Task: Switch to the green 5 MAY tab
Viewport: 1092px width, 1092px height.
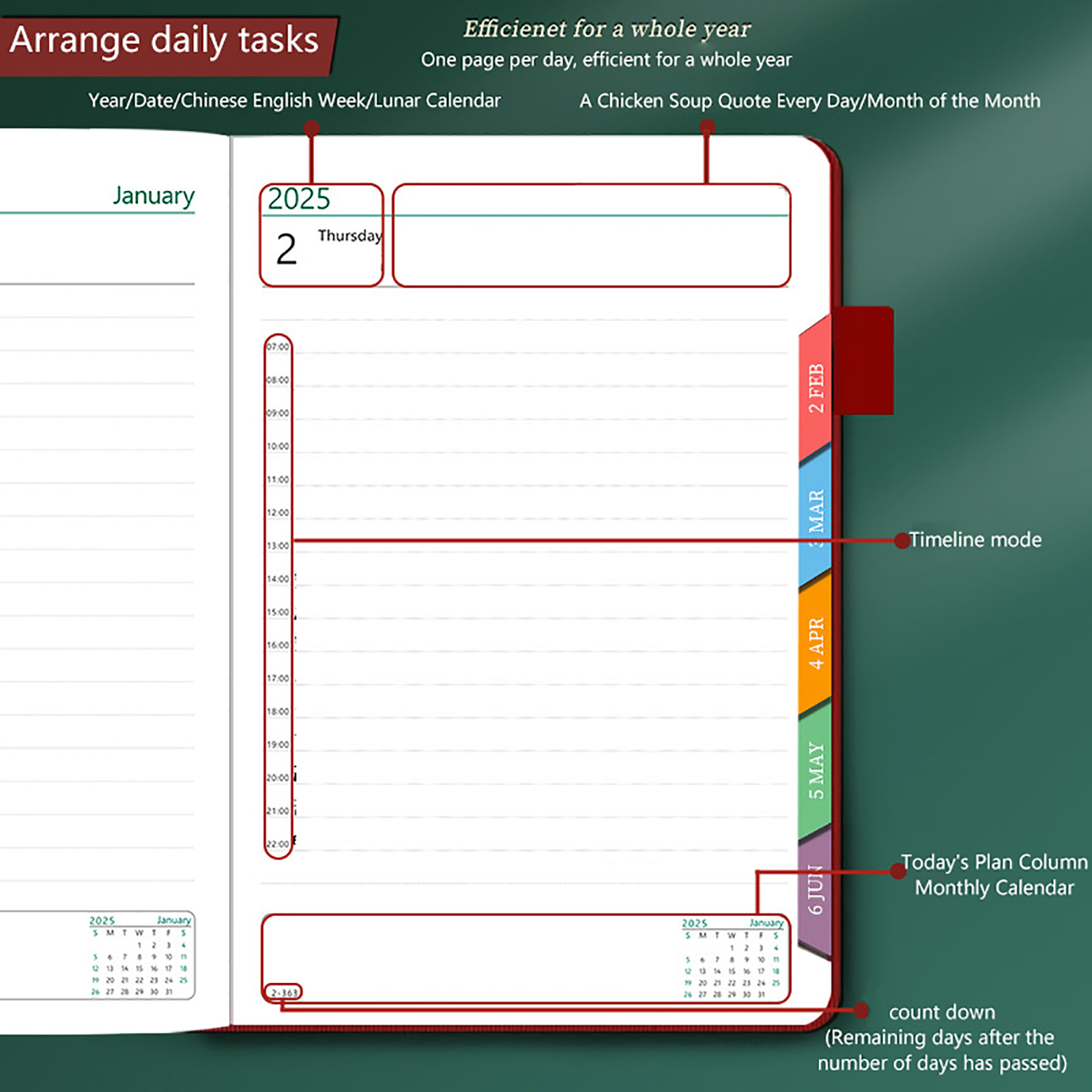Action: (816, 771)
